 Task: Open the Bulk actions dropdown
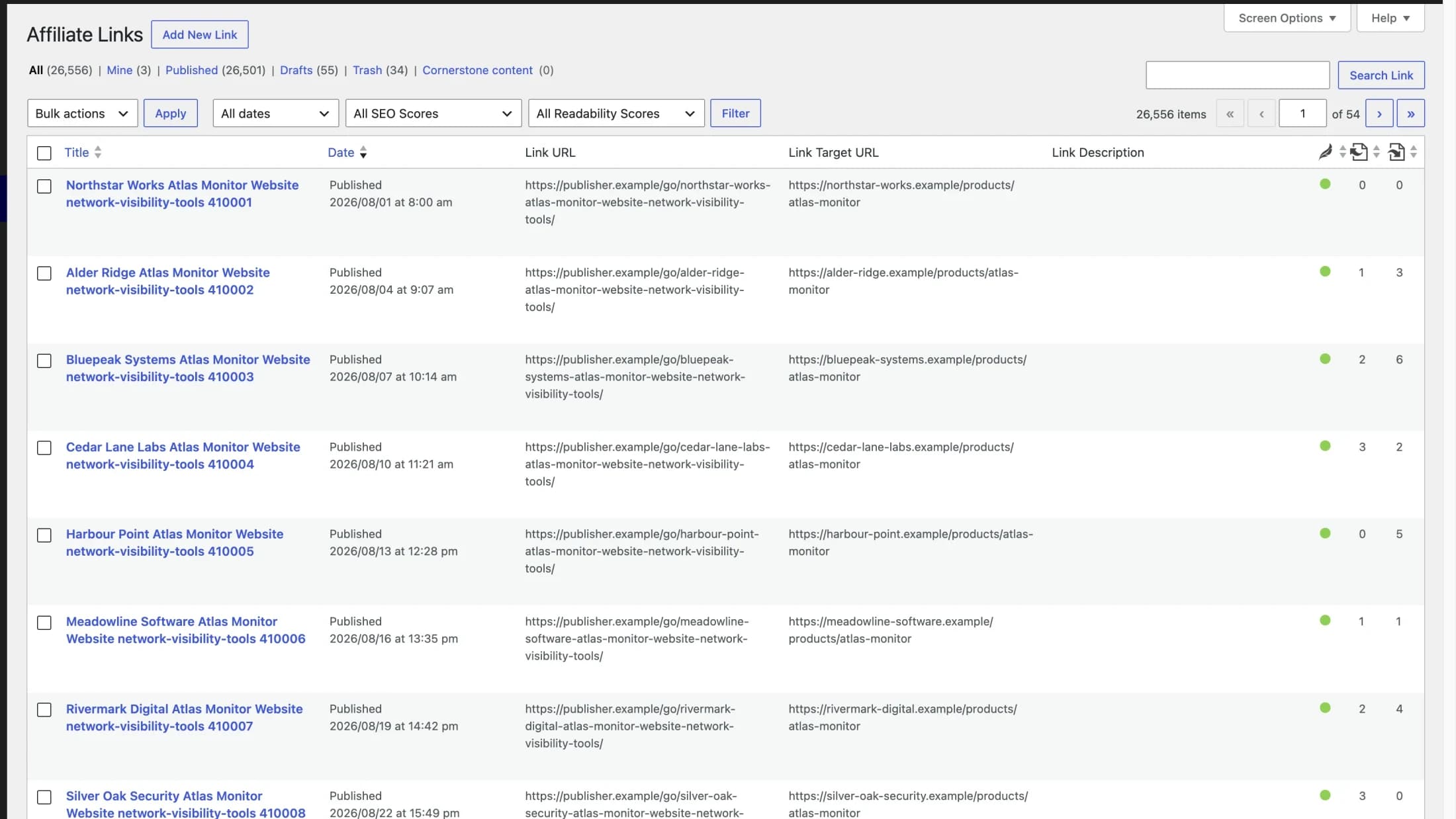[x=82, y=113]
